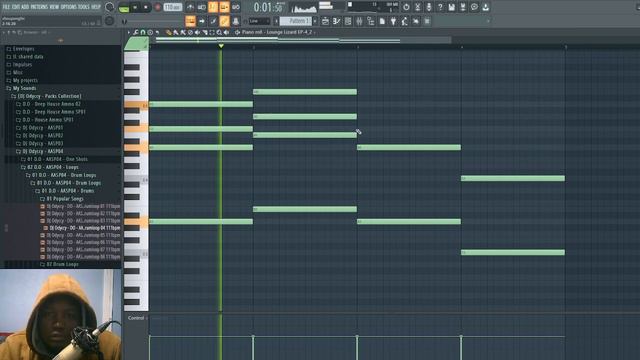Toggle the orange typing-keyboard-to-piano button
Viewport: 640px width, 360px height.
click(x=191, y=21)
